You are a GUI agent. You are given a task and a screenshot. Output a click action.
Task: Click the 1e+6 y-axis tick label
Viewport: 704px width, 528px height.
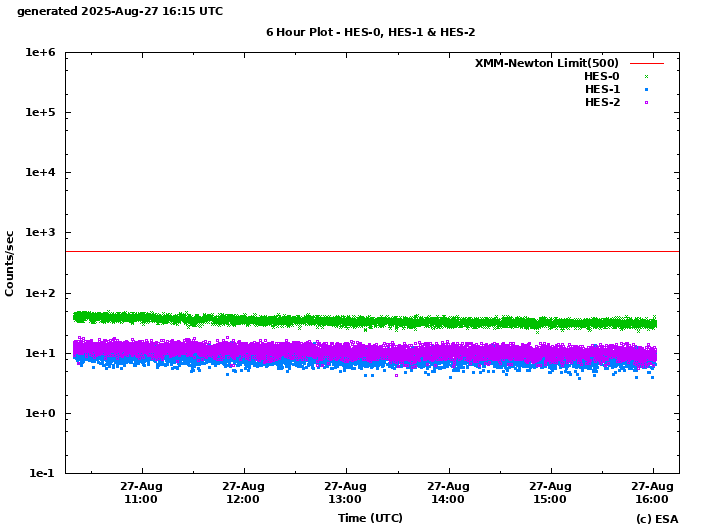pyautogui.click(x=40, y=53)
